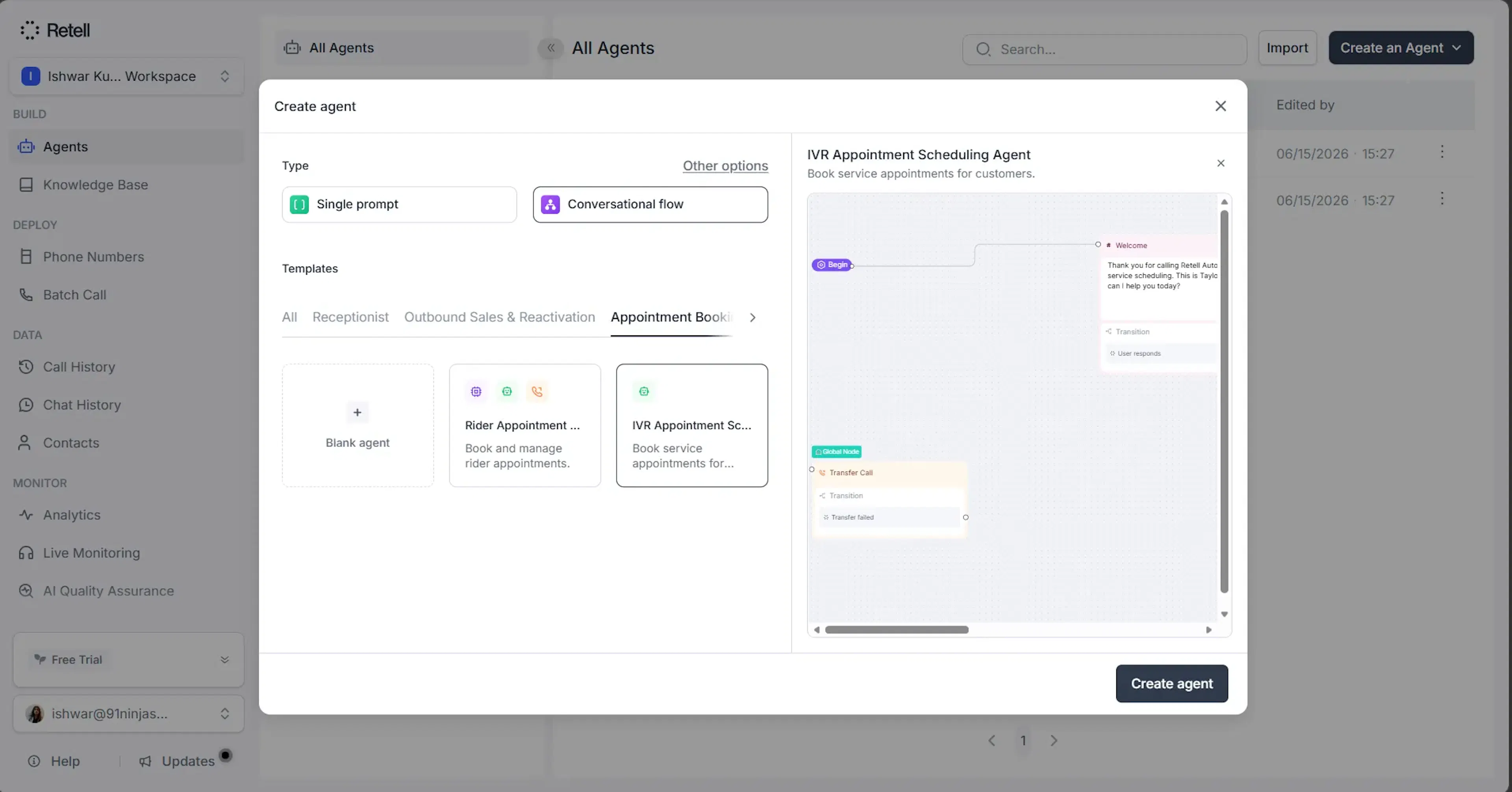This screenshot has height=792, width=1512.
Task: Click the purple icon on Rider Appointment card
Action: (x=476, y=392)
